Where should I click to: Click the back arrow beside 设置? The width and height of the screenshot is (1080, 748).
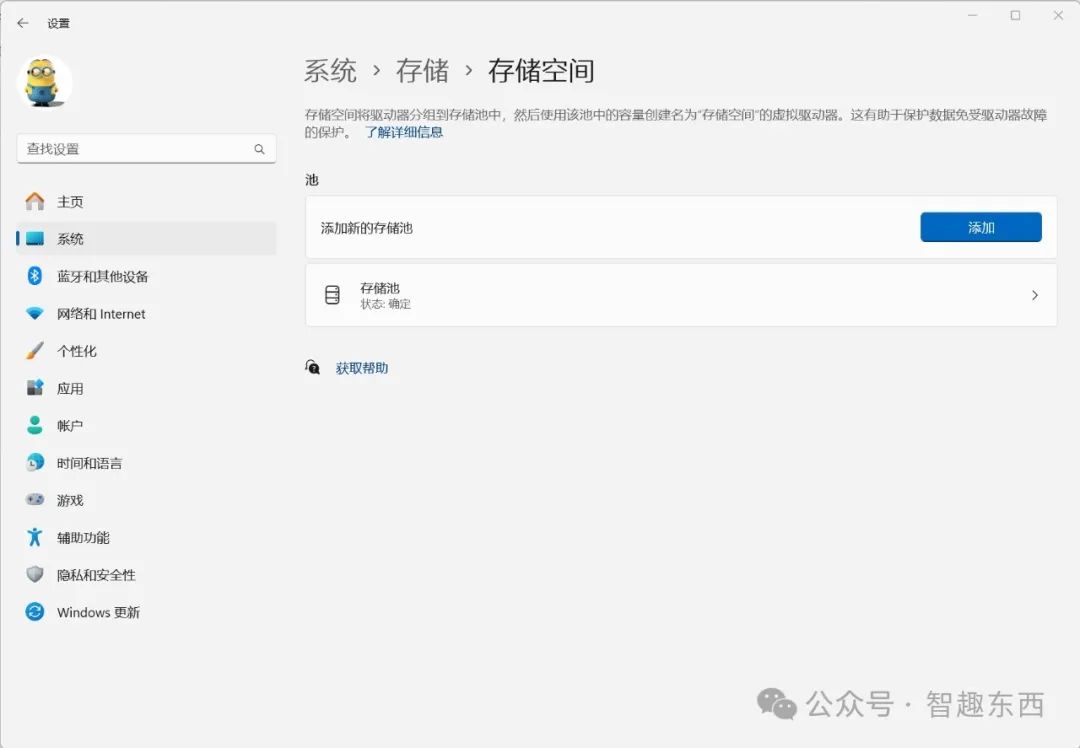(x=23, y=23)
